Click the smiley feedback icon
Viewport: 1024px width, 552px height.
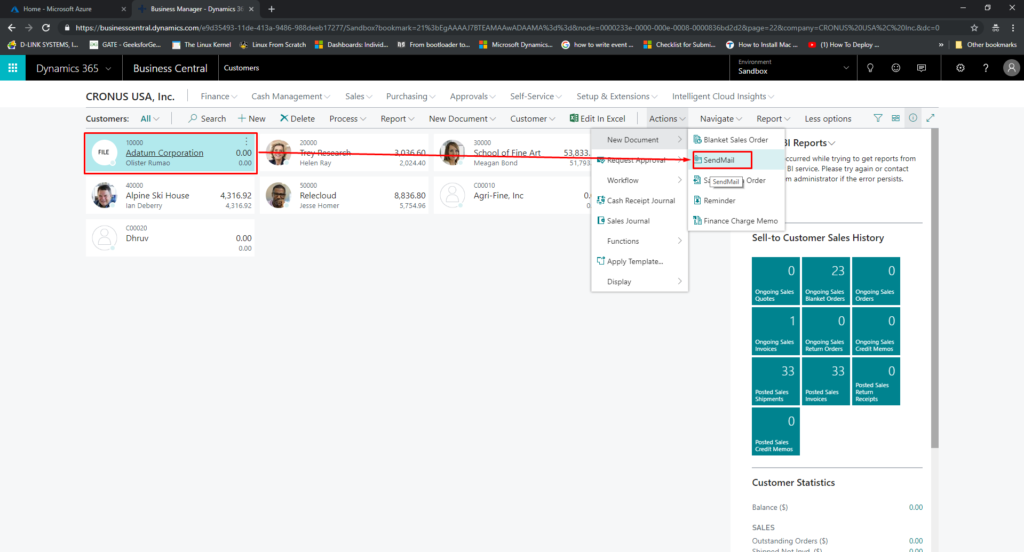[x=895, y=68]
